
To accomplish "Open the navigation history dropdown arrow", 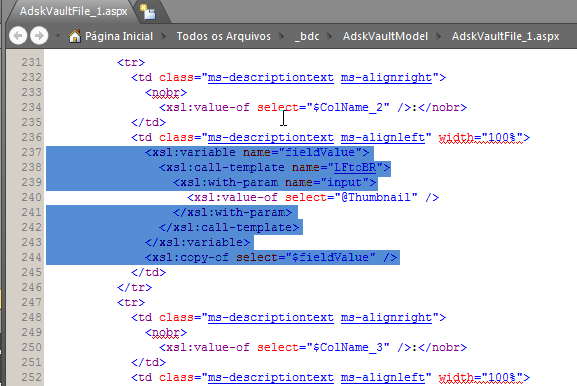I will (57, 36).
